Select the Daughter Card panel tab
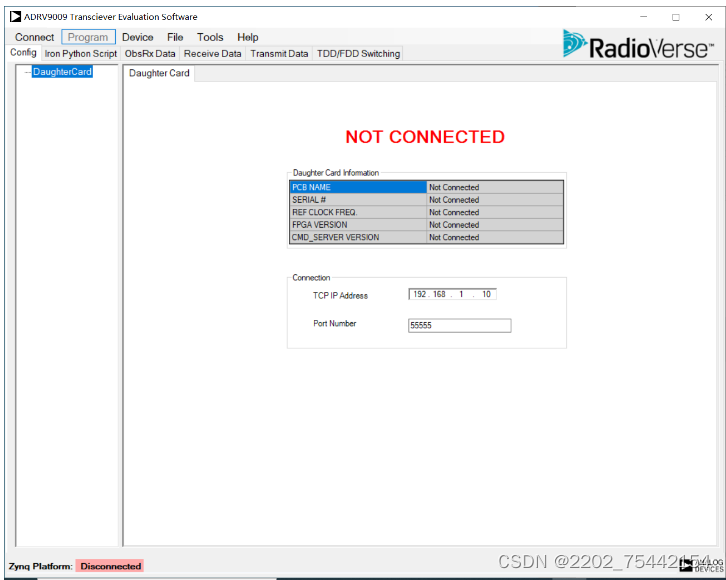The width and height of the screenshot is (726, 580). (159, 73)
